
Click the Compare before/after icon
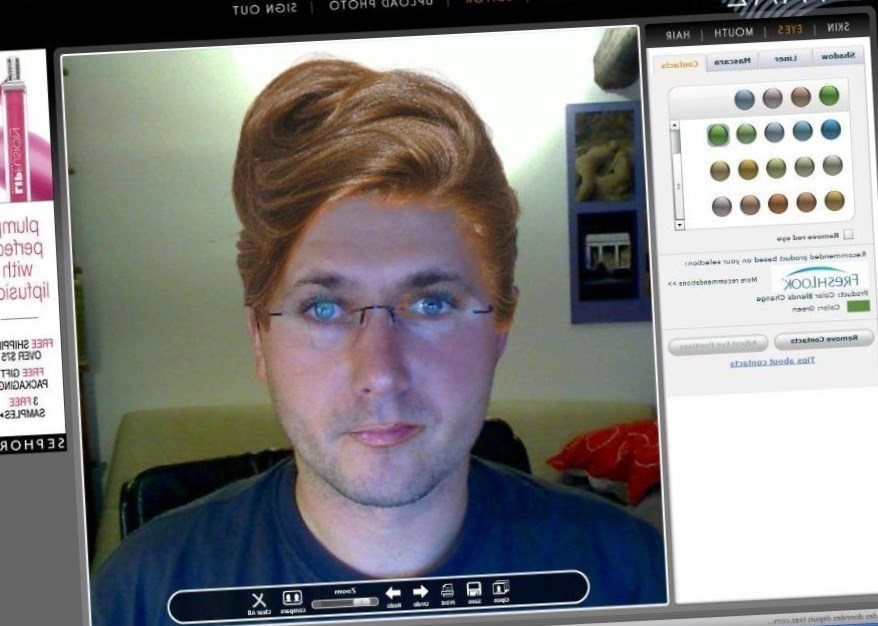pos(292,598)
